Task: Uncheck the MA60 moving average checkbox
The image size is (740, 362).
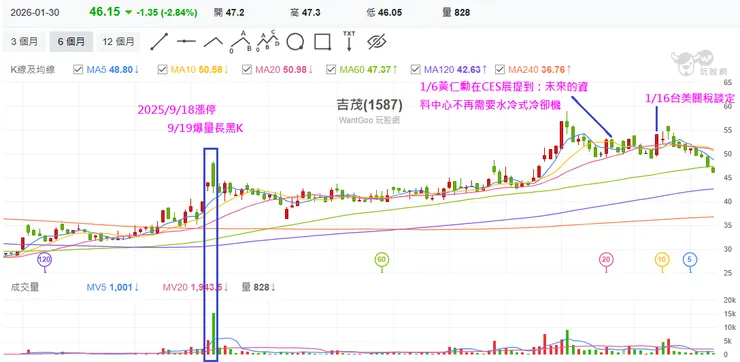Action: tap(331, 70)
